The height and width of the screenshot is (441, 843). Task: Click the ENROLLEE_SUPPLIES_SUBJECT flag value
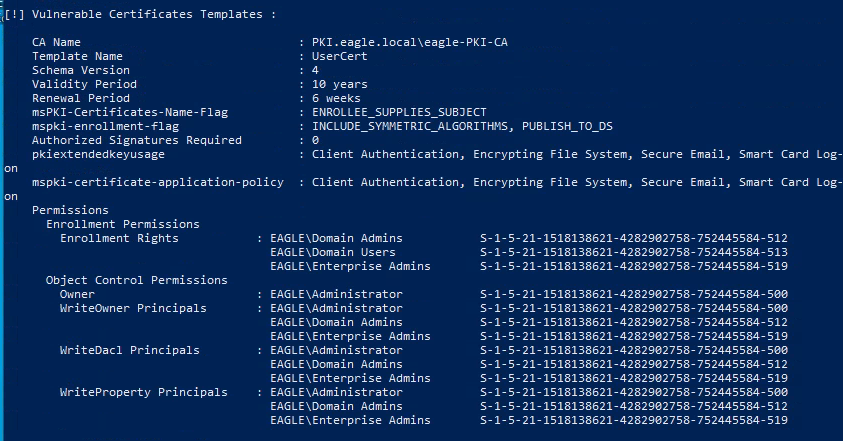point(399,113)
